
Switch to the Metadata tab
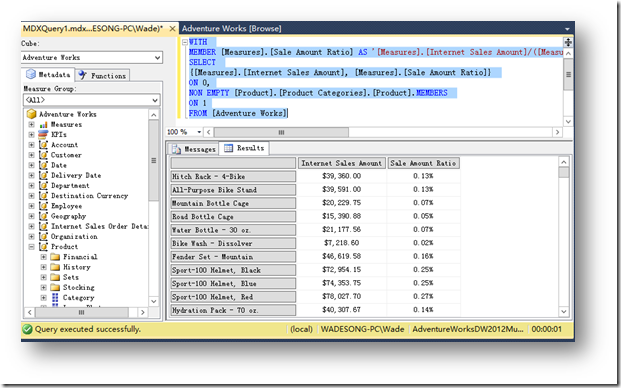tap(49, 74)
